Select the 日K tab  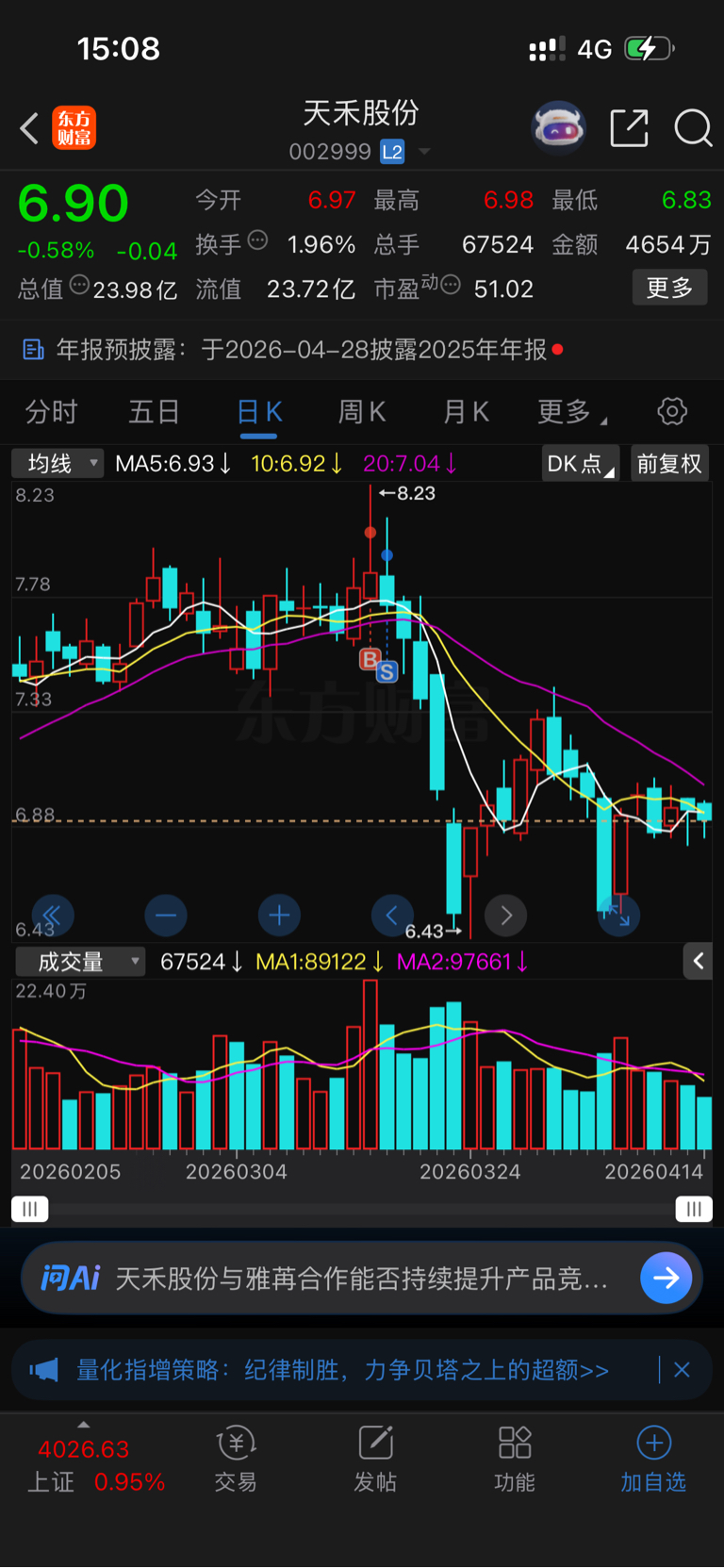click(x=258, y=412)
